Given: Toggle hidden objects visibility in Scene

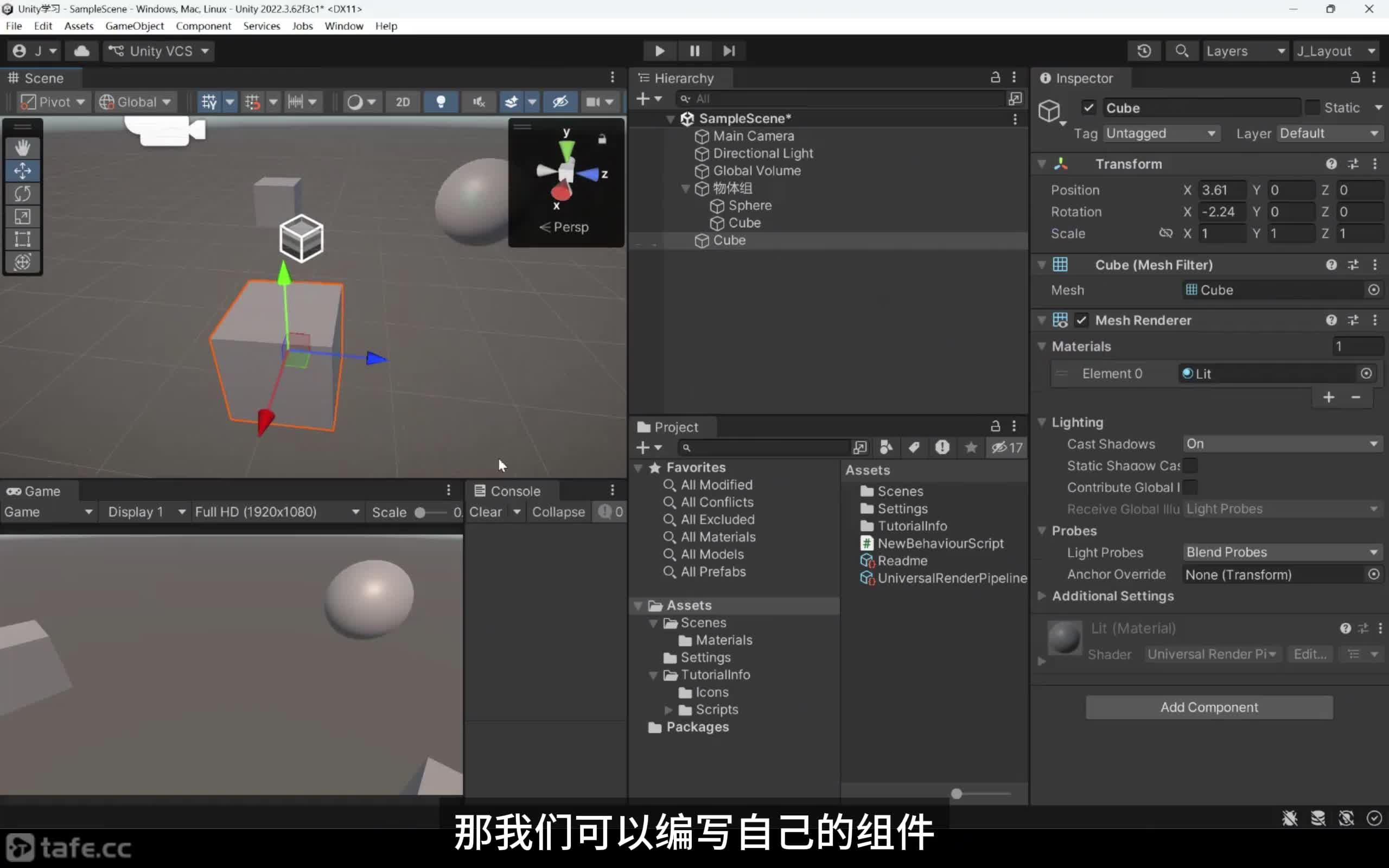Looking at the screenshot, I should pyautogui.click(x=560, y=102).
